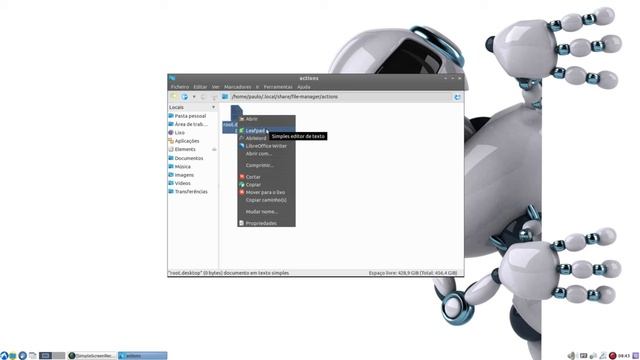Launch the file manager icon on the taskbar
Viewport: 640px width, 360px height.
coord(13,356)
